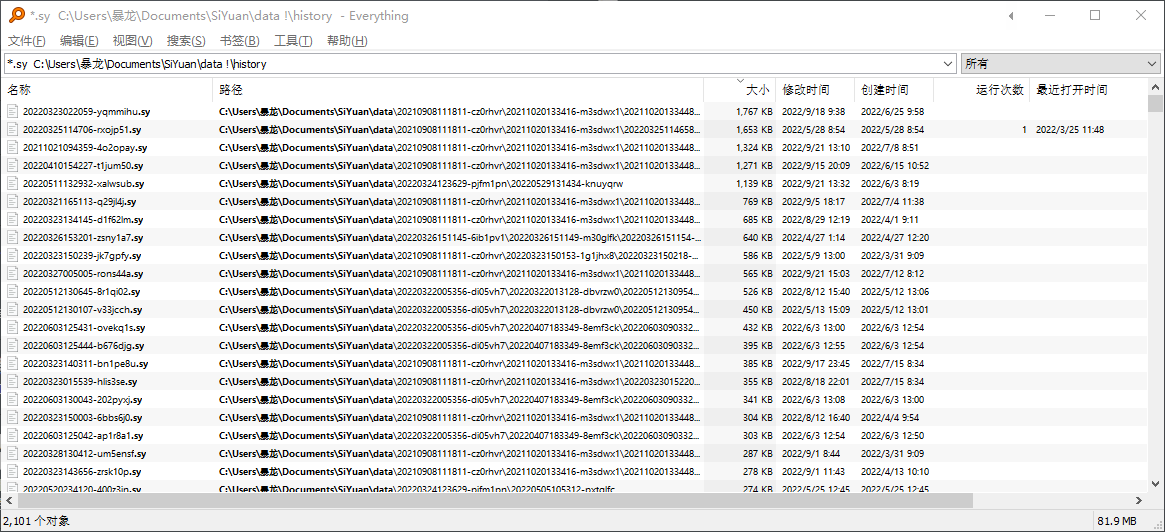Screen dimensions: 1165x532
Task: Open the 工具(T) menu
Action: coord(293,41)
